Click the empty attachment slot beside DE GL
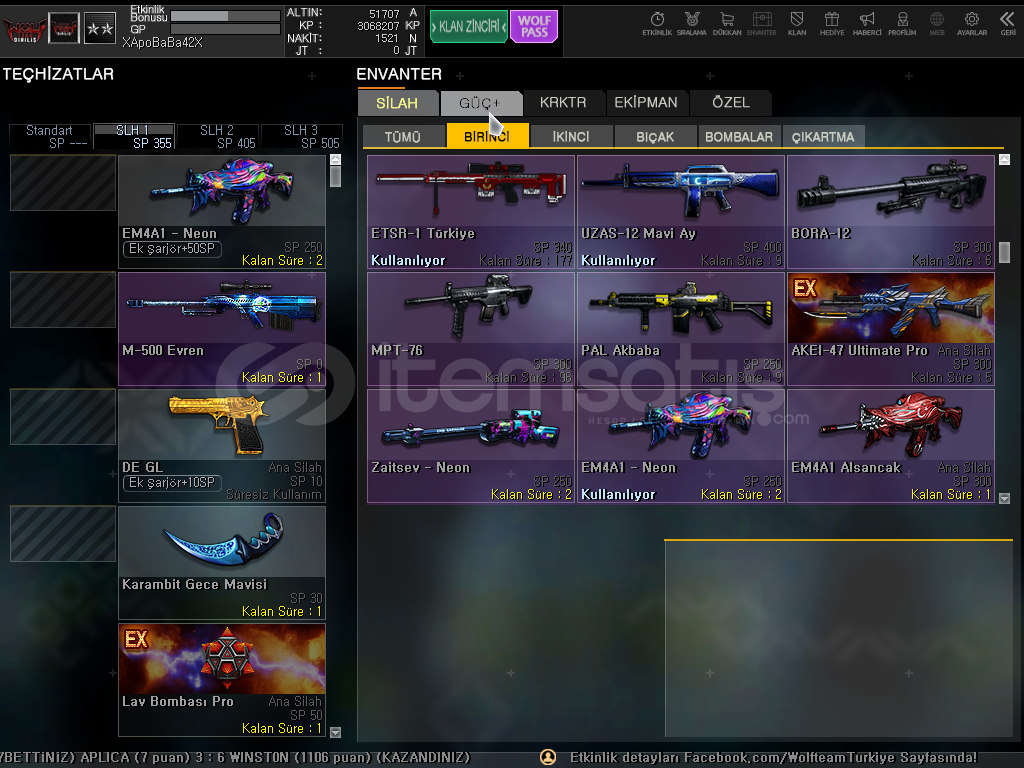This screenshot has height=768, width=1024. point(63,417)
